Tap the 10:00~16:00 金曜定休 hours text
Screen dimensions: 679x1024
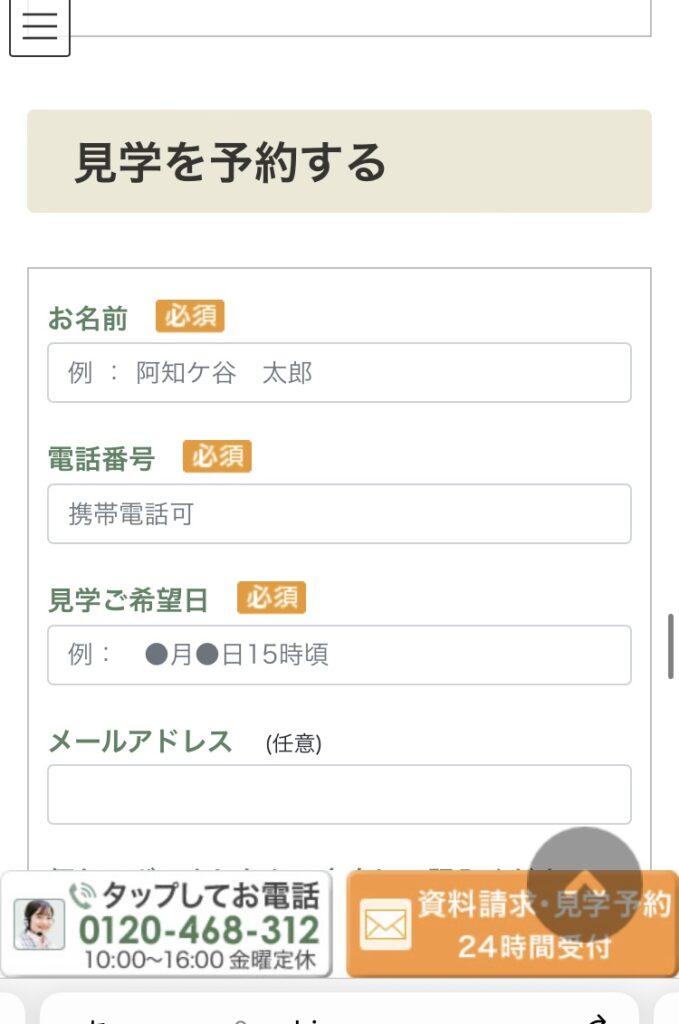200,959
